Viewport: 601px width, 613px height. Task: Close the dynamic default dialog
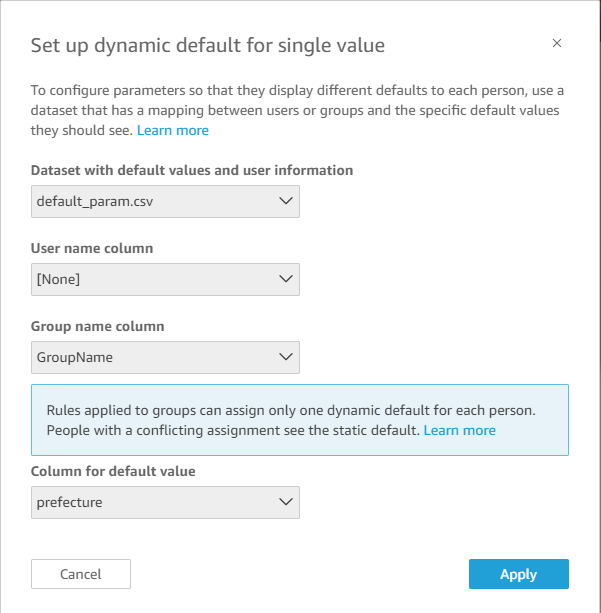pyautogui.click(x=557, y=43)
